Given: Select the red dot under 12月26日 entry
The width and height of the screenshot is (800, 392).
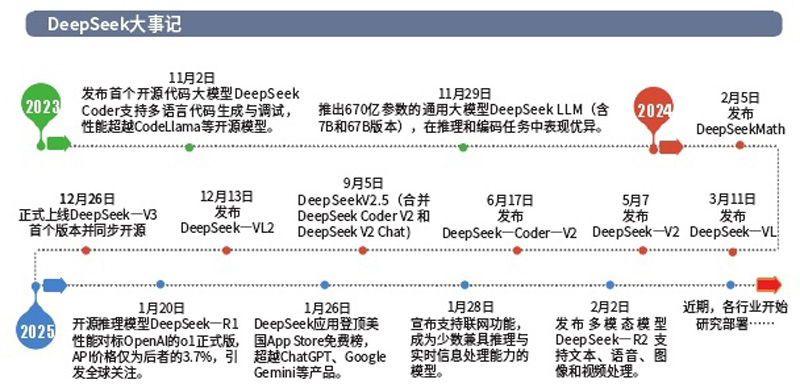Looking at the screenshot, I should pyautogui.click(x=86, y=251).
